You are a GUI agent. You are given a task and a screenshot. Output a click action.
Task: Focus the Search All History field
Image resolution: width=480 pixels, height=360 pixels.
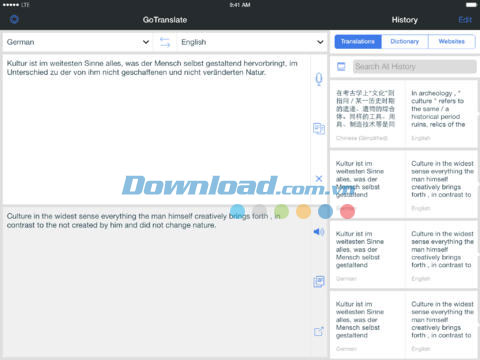pyautogui.click(x=415, y=67)
